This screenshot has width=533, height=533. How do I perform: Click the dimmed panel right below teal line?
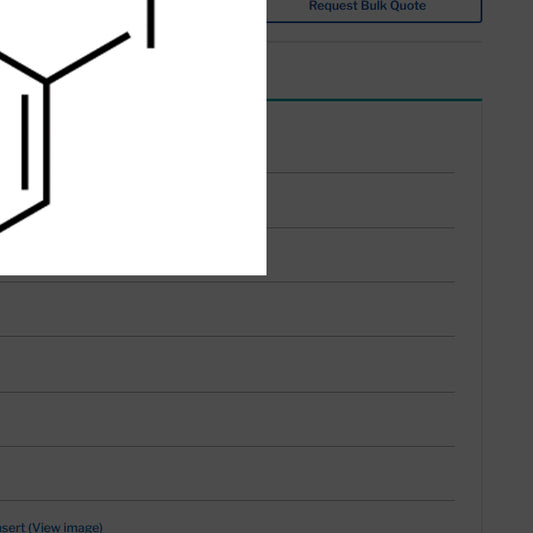(x=361, y=137)
